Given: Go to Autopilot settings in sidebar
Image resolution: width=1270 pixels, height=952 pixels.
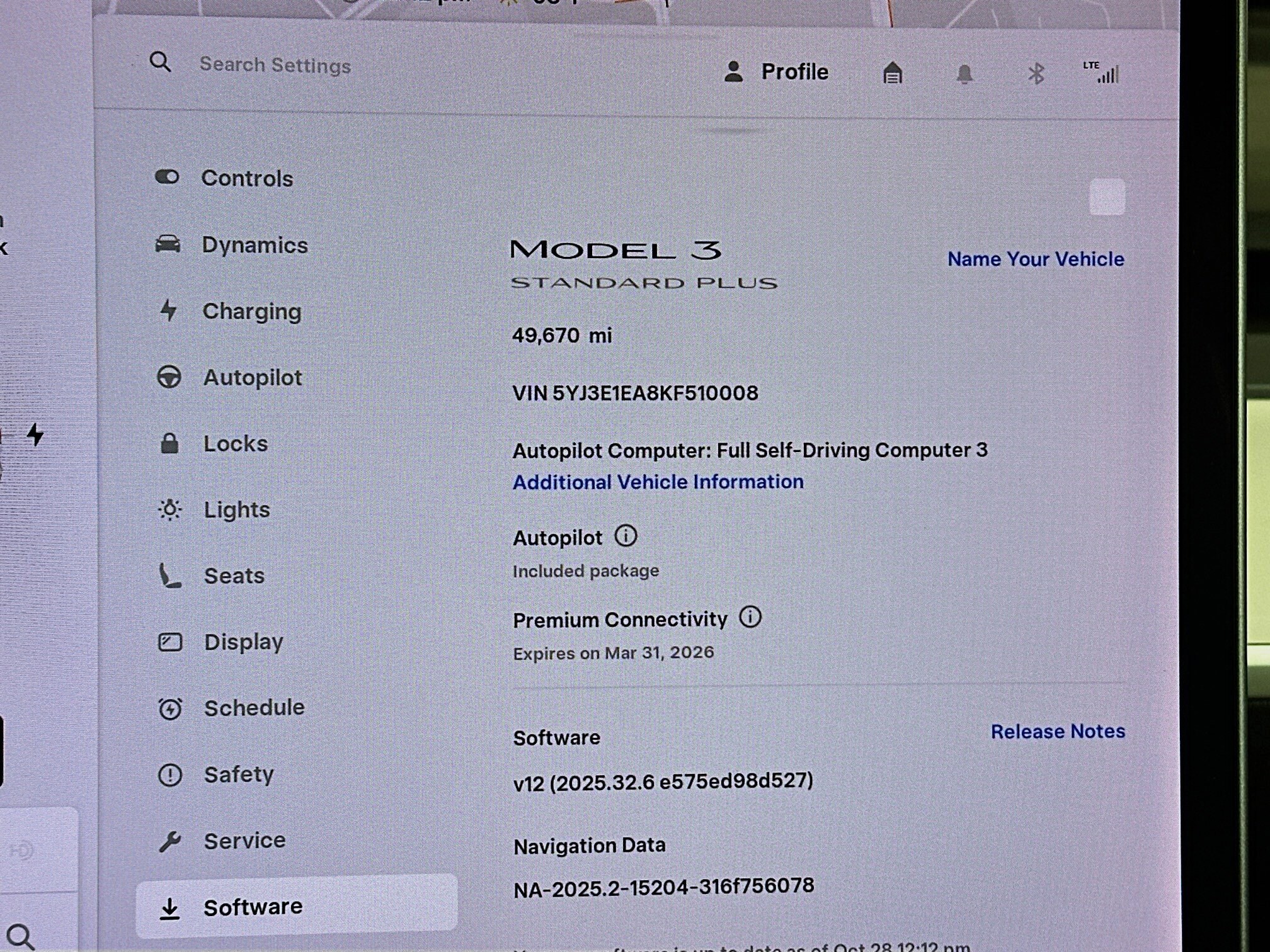Looking at the screenshot, I should tap(252, 378).
